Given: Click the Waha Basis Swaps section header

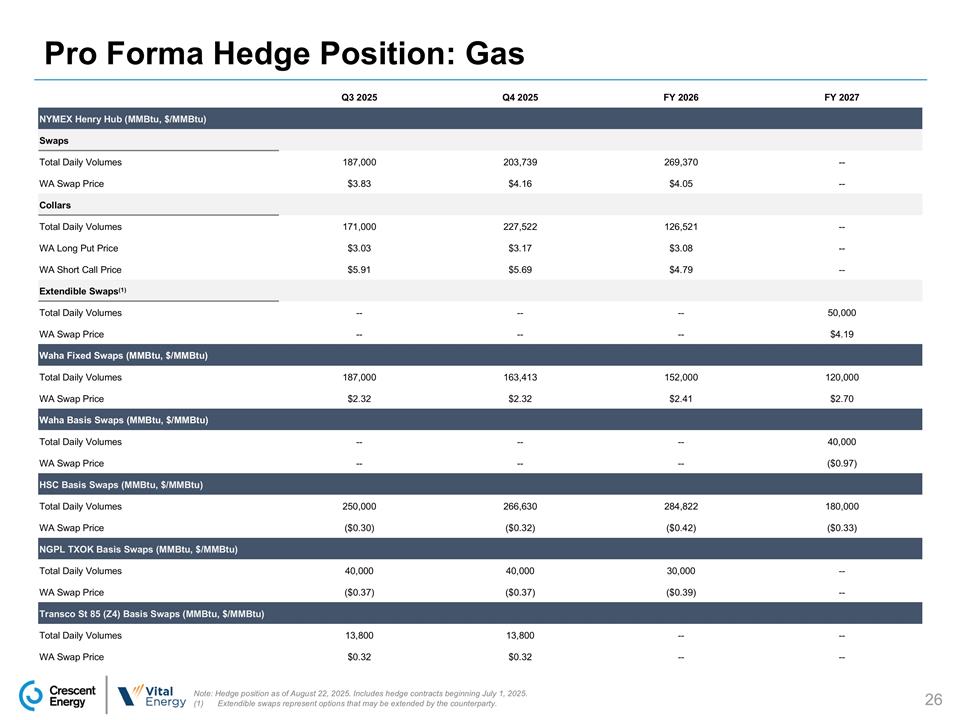Looking at the screenshot, I should pos(123,420).
